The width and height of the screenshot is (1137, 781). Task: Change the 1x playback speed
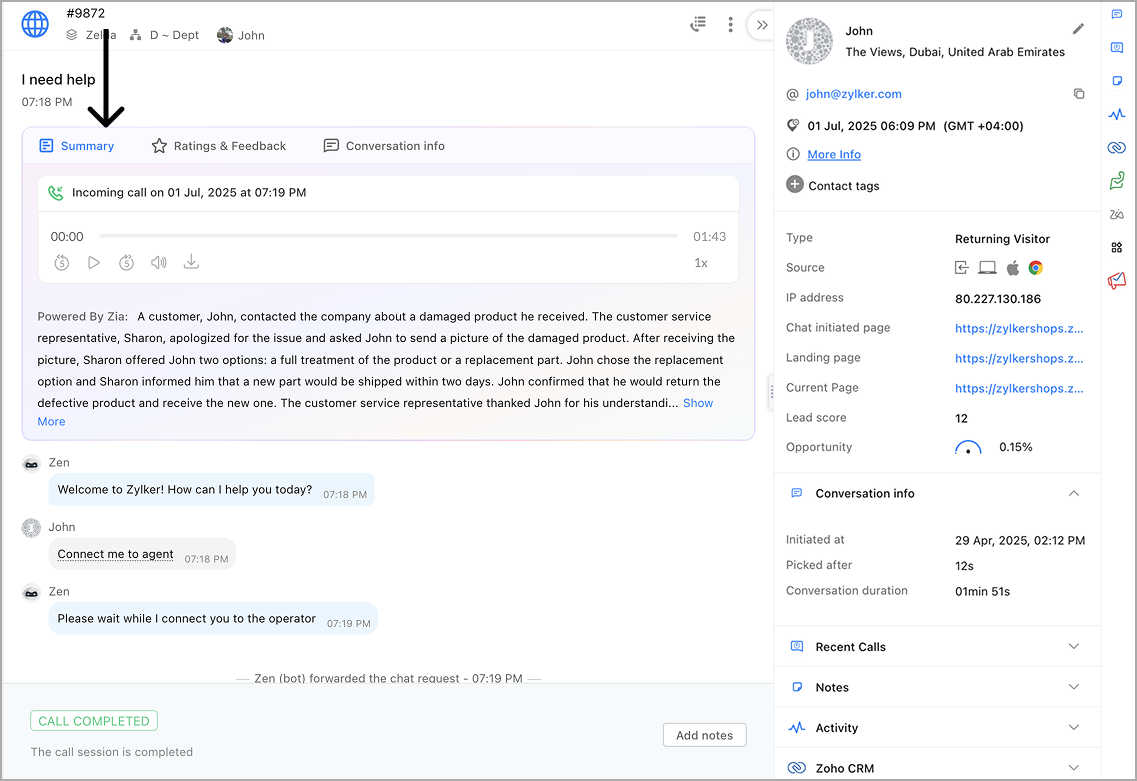701,263
